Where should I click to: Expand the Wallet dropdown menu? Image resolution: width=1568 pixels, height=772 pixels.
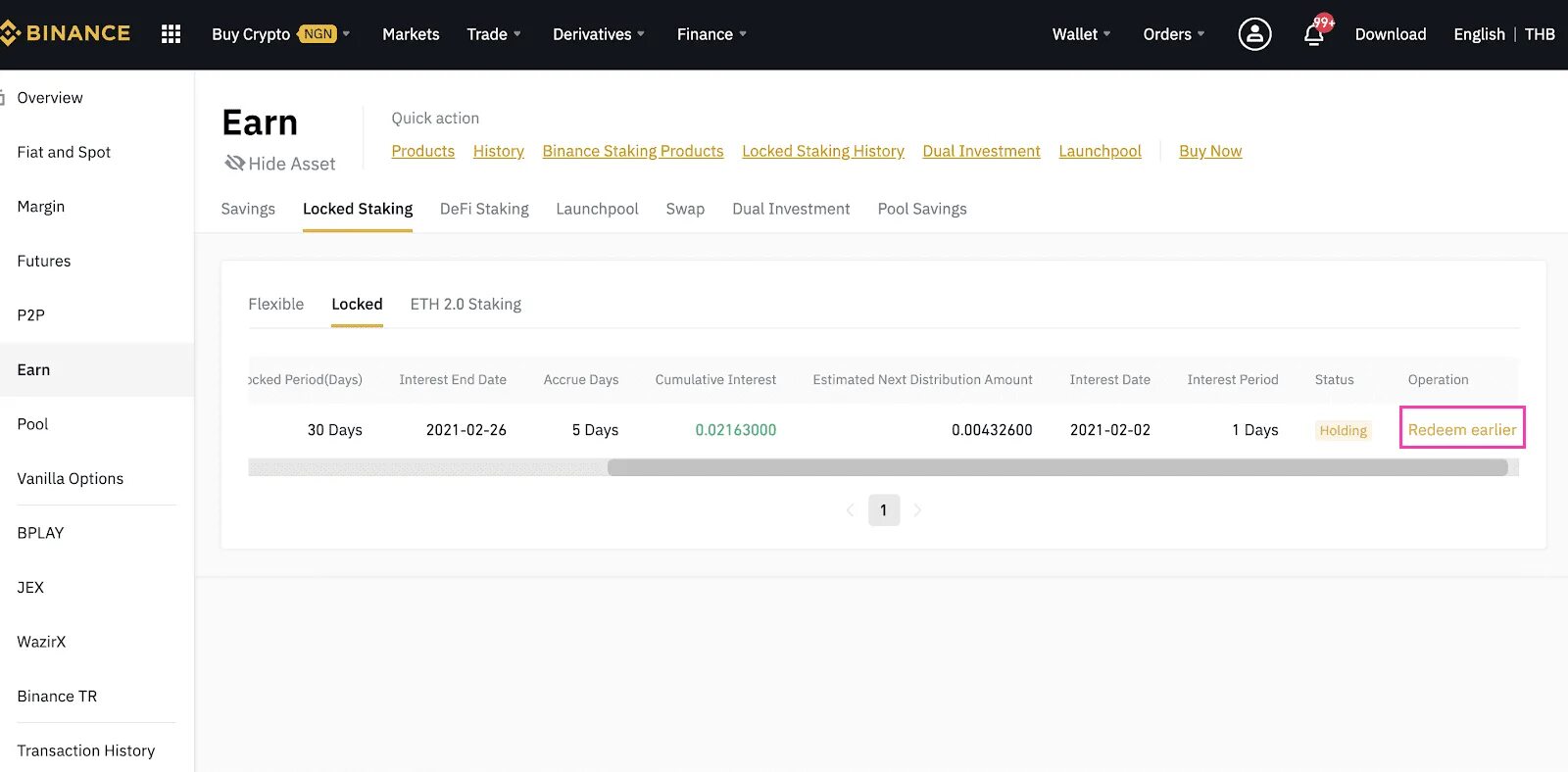click(1082, 34)
